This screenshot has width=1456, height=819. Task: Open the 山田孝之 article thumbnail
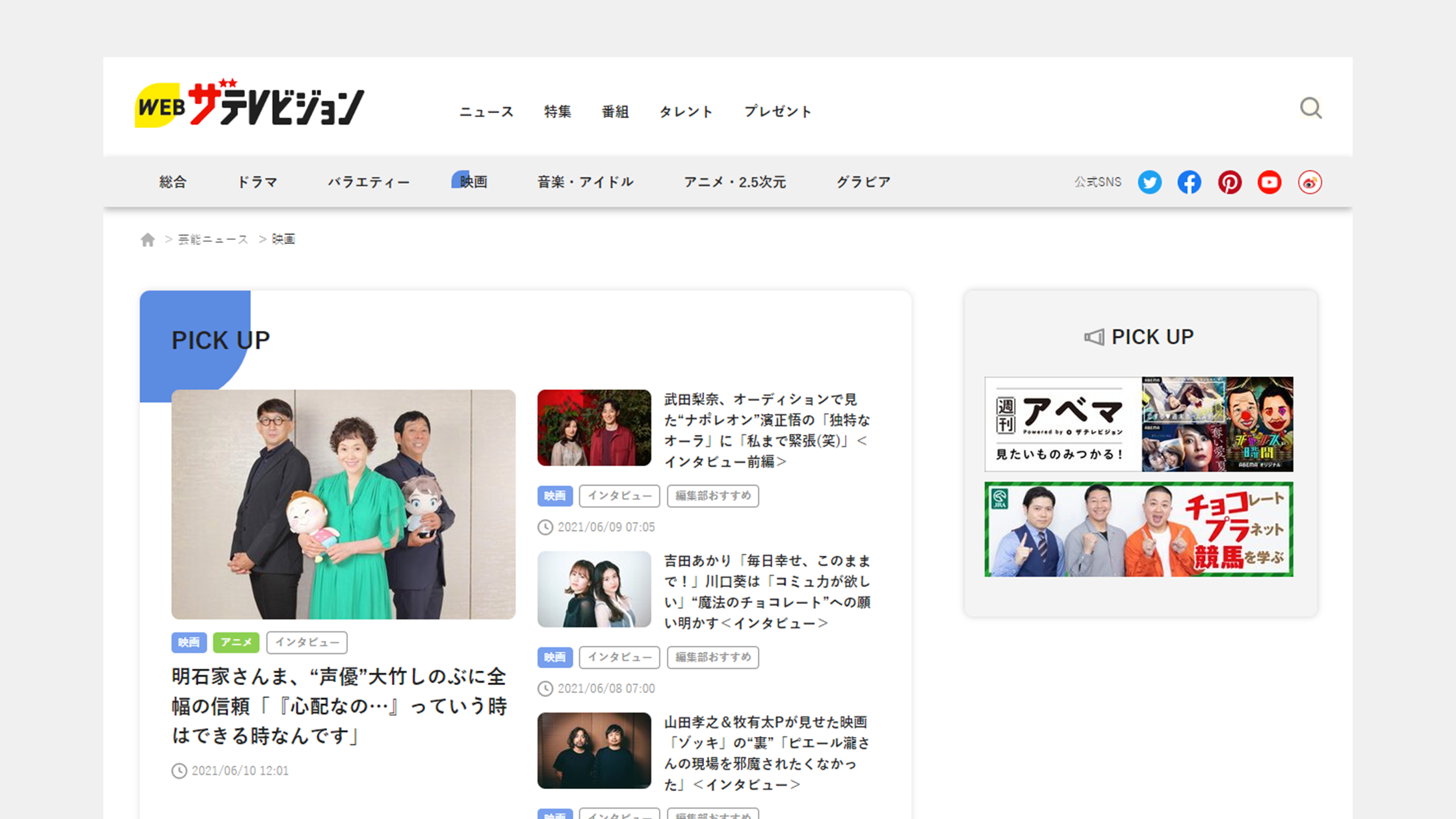point(594,750)
